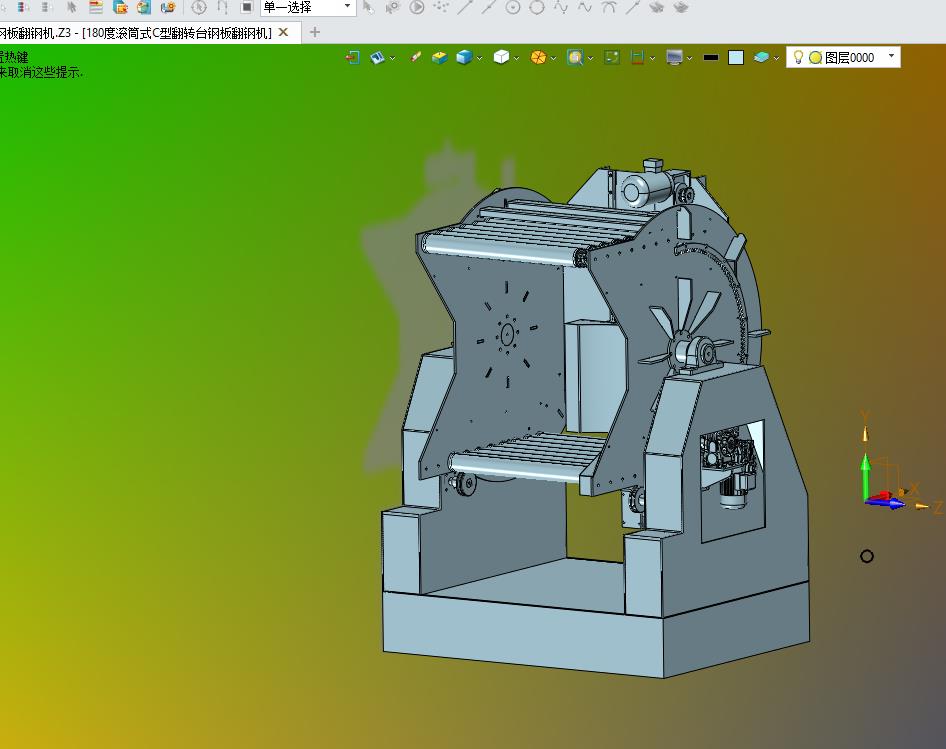Viewport: 946px width, 749px height.
Task: Click the green Y axis arrow of the triad
Action: click(866, 474)
